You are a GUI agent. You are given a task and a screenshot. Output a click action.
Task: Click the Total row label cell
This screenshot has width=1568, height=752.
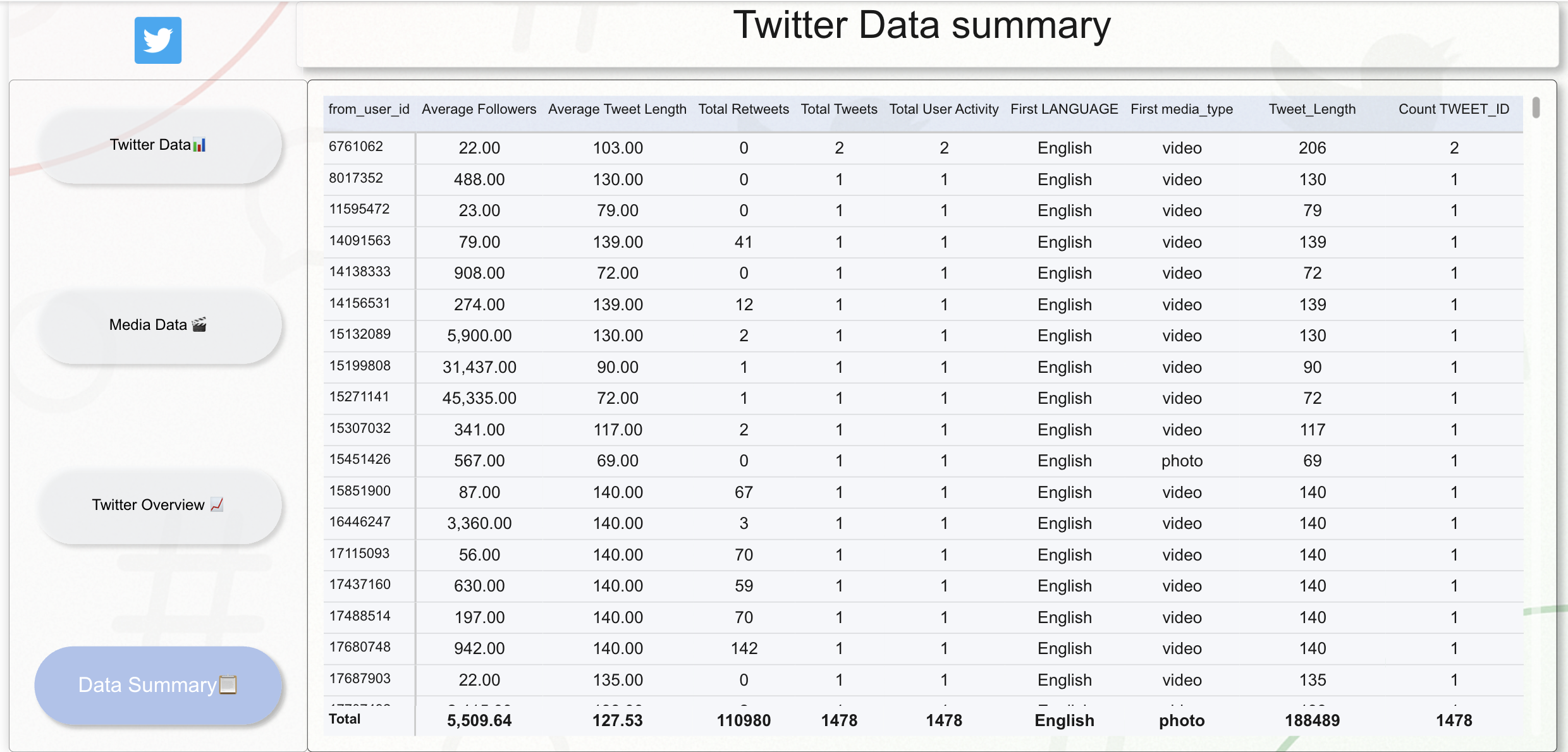[x=345, y=719]
